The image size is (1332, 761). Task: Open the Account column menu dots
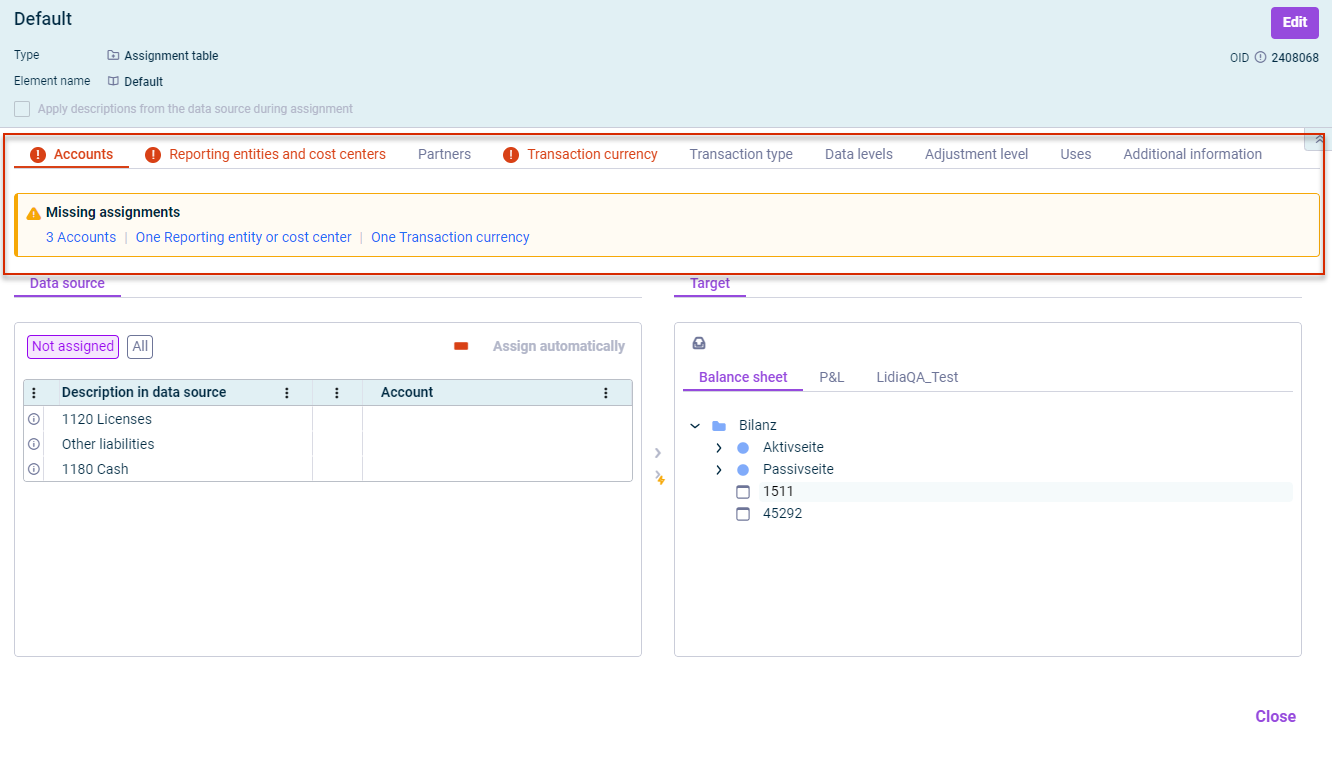click(606, 393)
